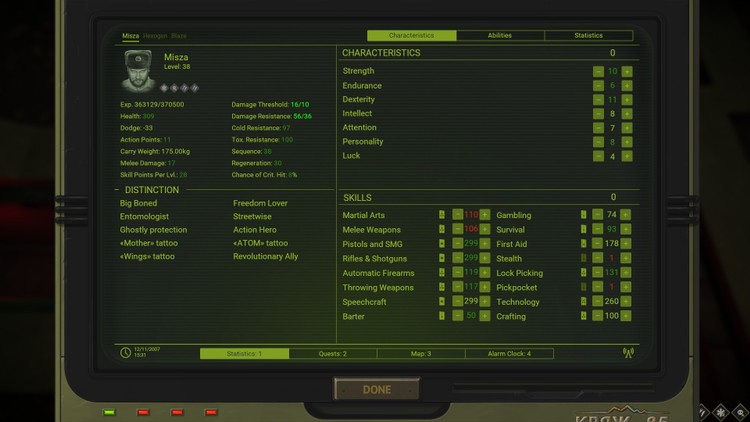Switch to character Hexogen

pyautogui.click(x=155, y=36)
